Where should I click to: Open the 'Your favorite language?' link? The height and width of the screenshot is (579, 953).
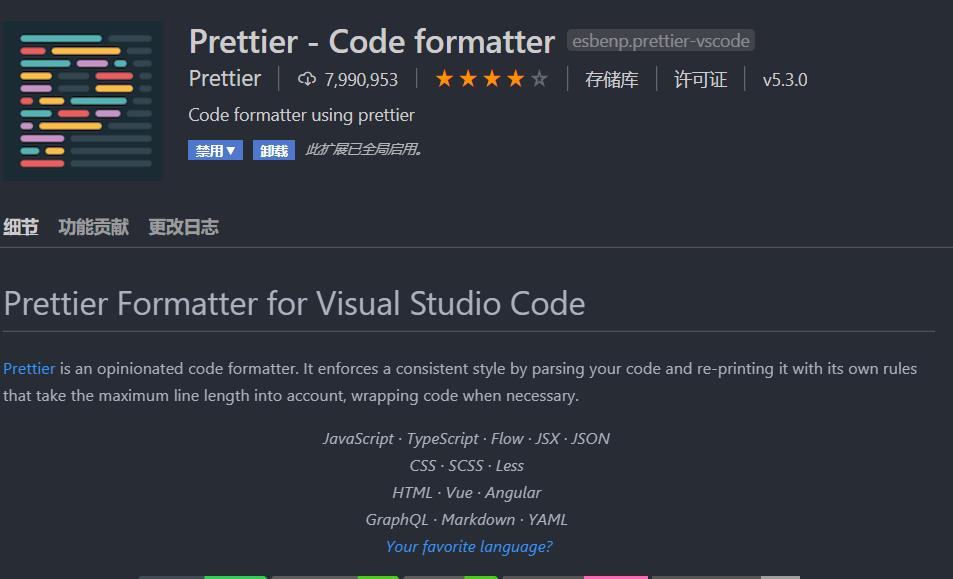click(x=469, y=547)
